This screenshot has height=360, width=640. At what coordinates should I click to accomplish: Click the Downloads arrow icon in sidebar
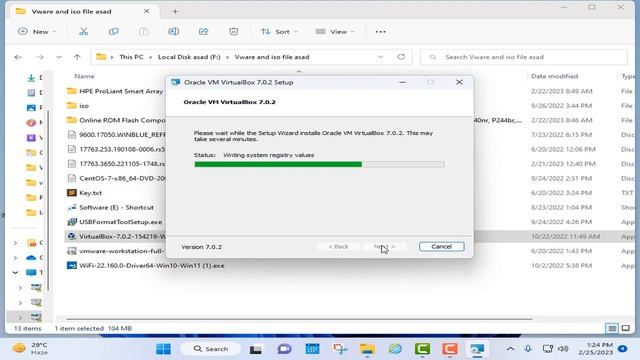click(31, 78)
